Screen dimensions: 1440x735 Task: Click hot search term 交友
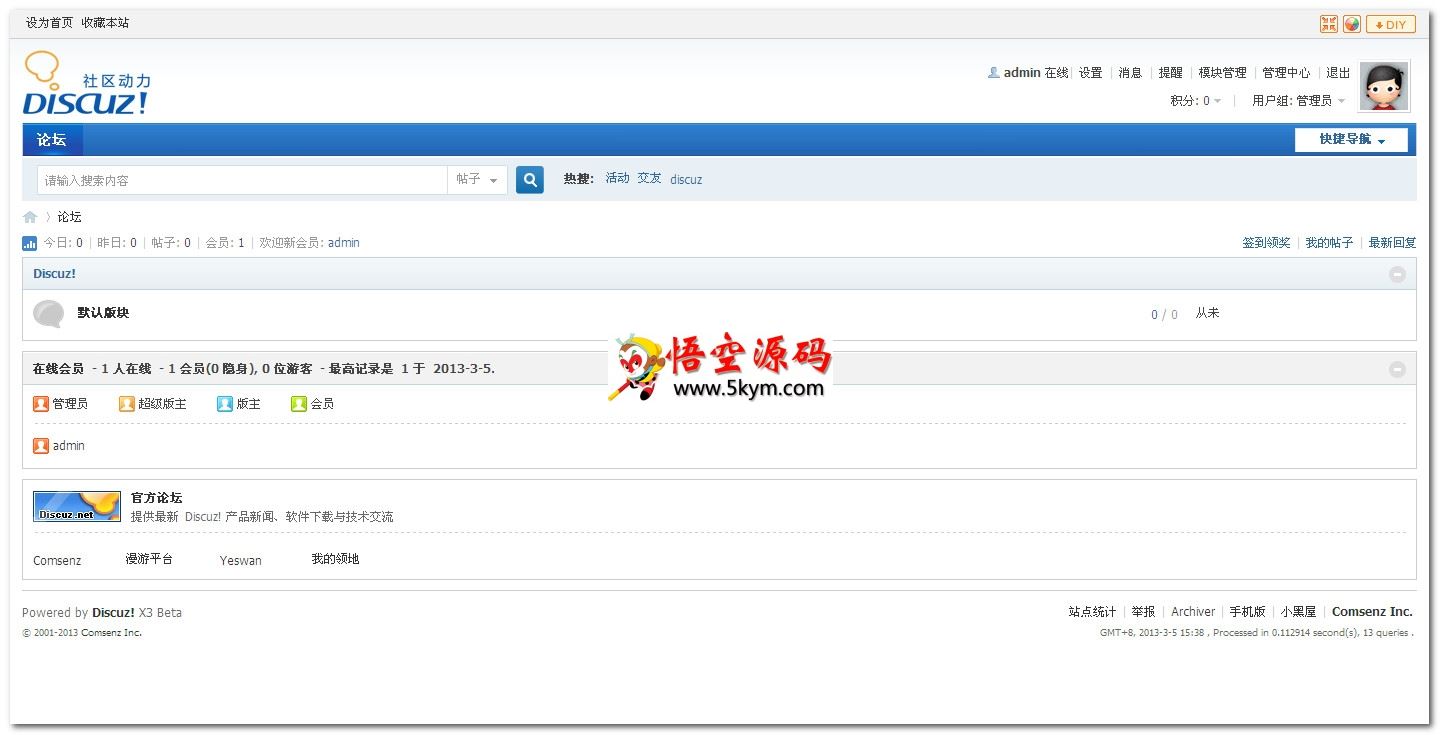tap(650, 178)
